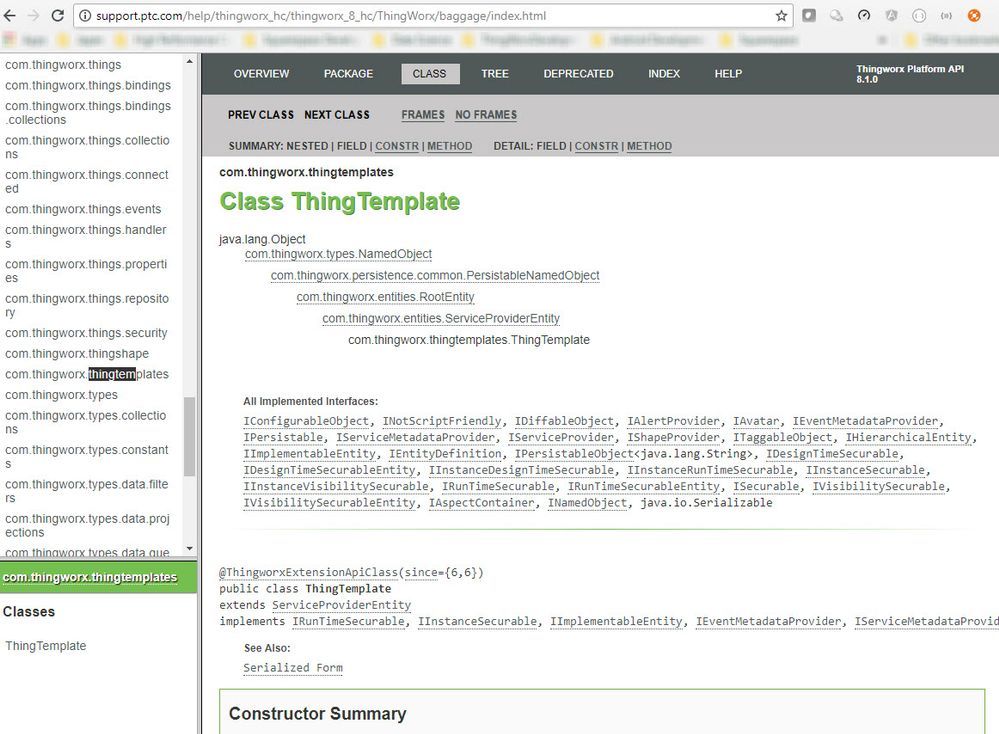Click the FRAMES link
Screen dimensions: 999x734
click(423, 115)
